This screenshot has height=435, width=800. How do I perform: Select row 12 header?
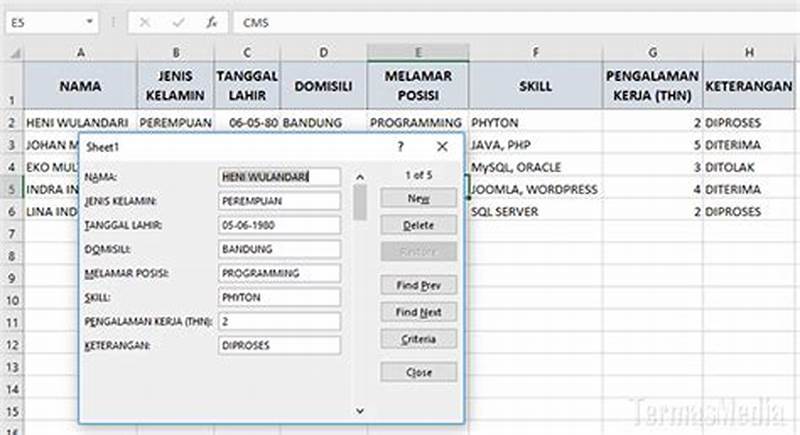12,345
